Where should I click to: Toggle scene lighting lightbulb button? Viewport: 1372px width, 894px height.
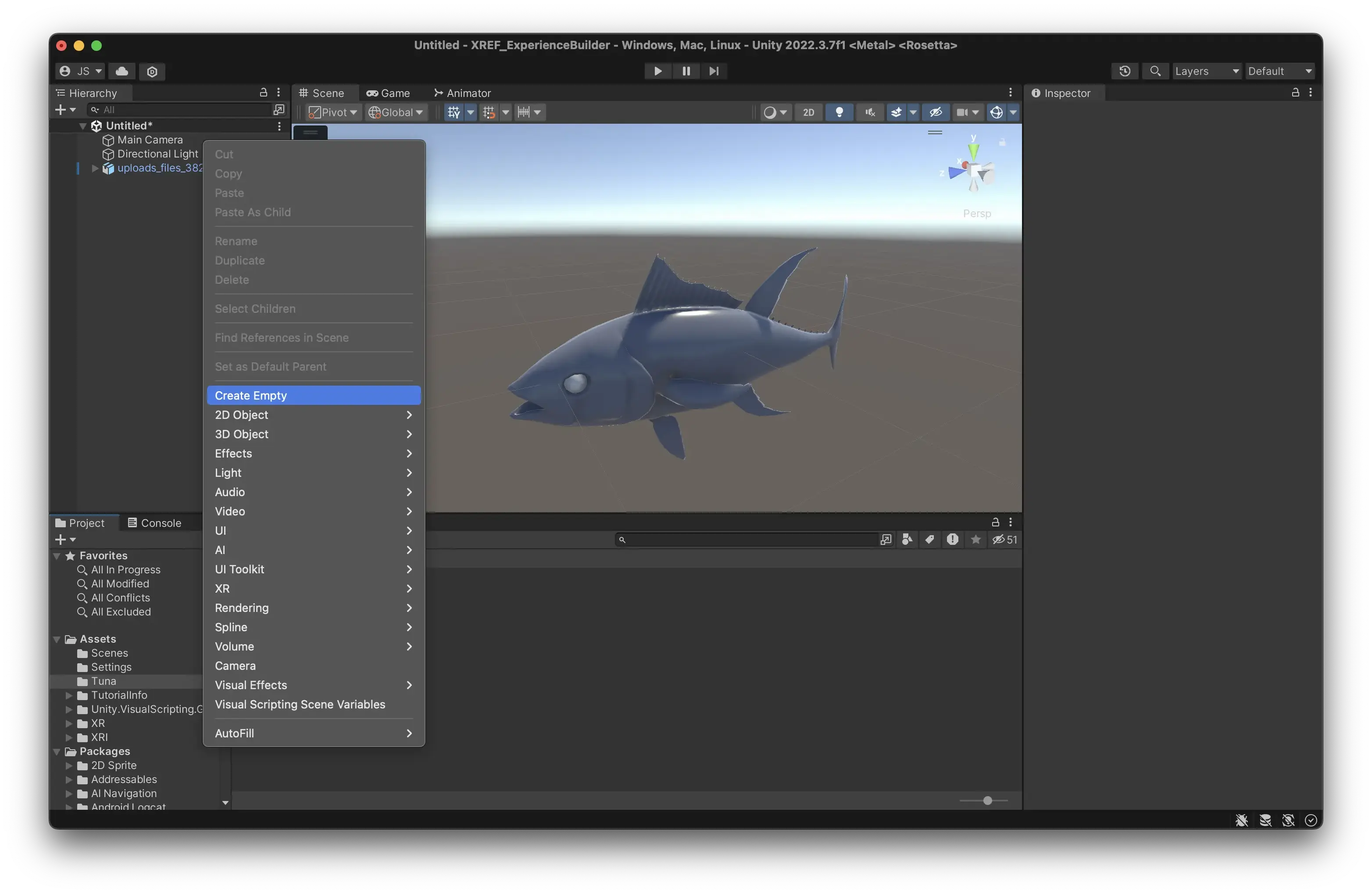[x=840, y=112]
